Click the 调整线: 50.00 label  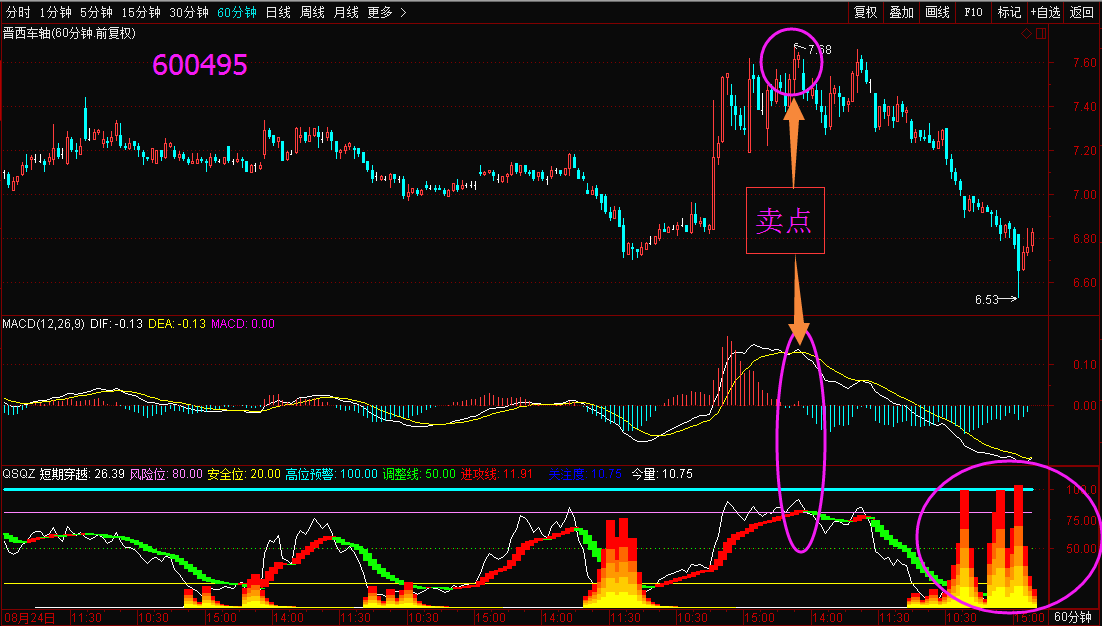(x=420, y=474)
